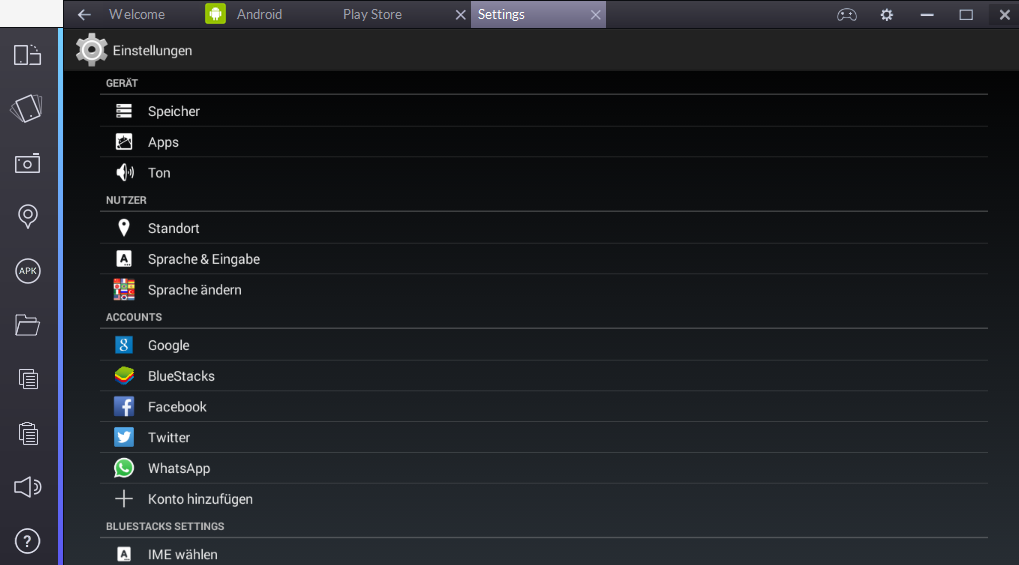Open the Standort location settings
Screen dimensions: 1019x565
(544, 228)
